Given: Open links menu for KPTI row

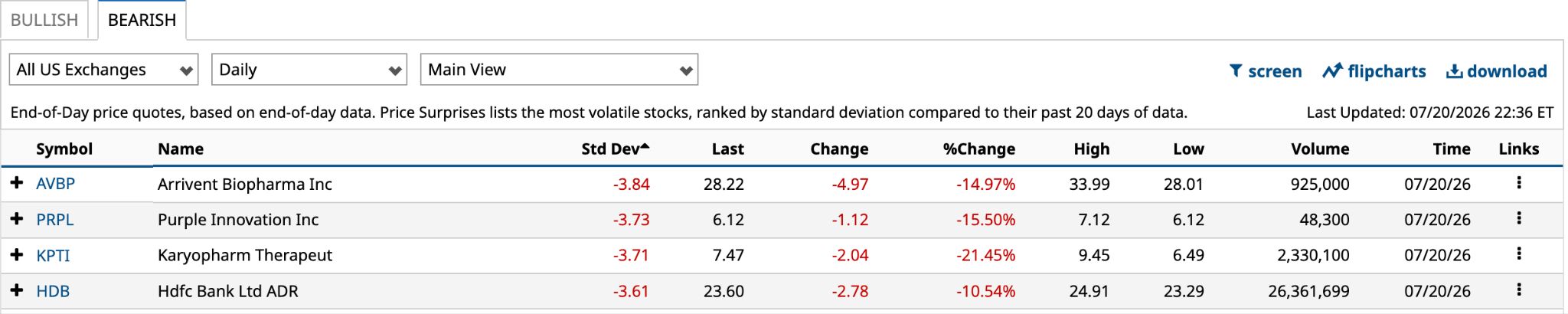Looking at the screenshot, I should [x=1518, y=254].
